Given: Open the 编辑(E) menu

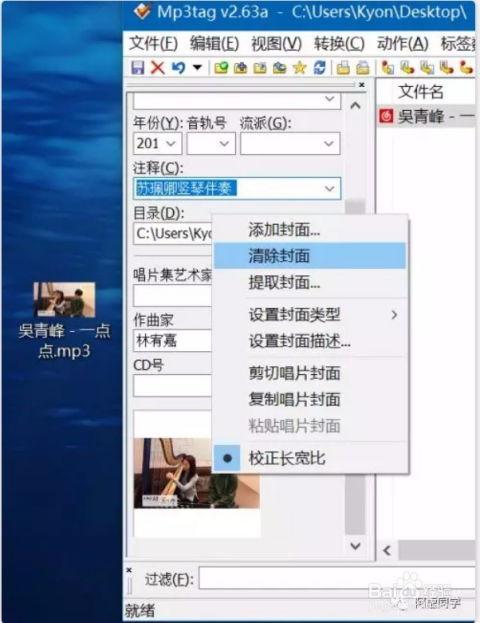Looking at the screenshot, I should [x=214, y=44].
